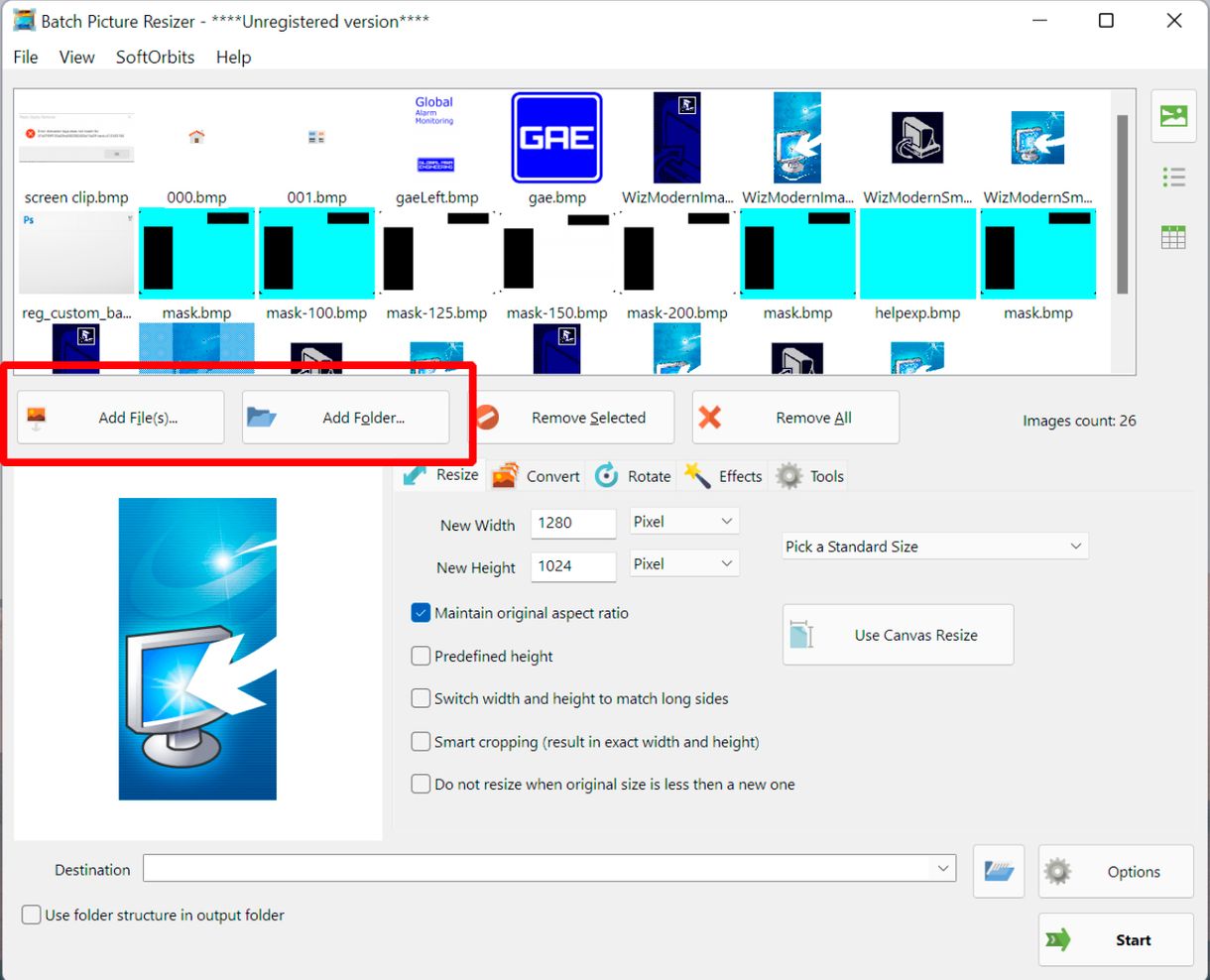
Task: Enable Smart cropping for exact dimensions
Action: (x=421, y=741)
